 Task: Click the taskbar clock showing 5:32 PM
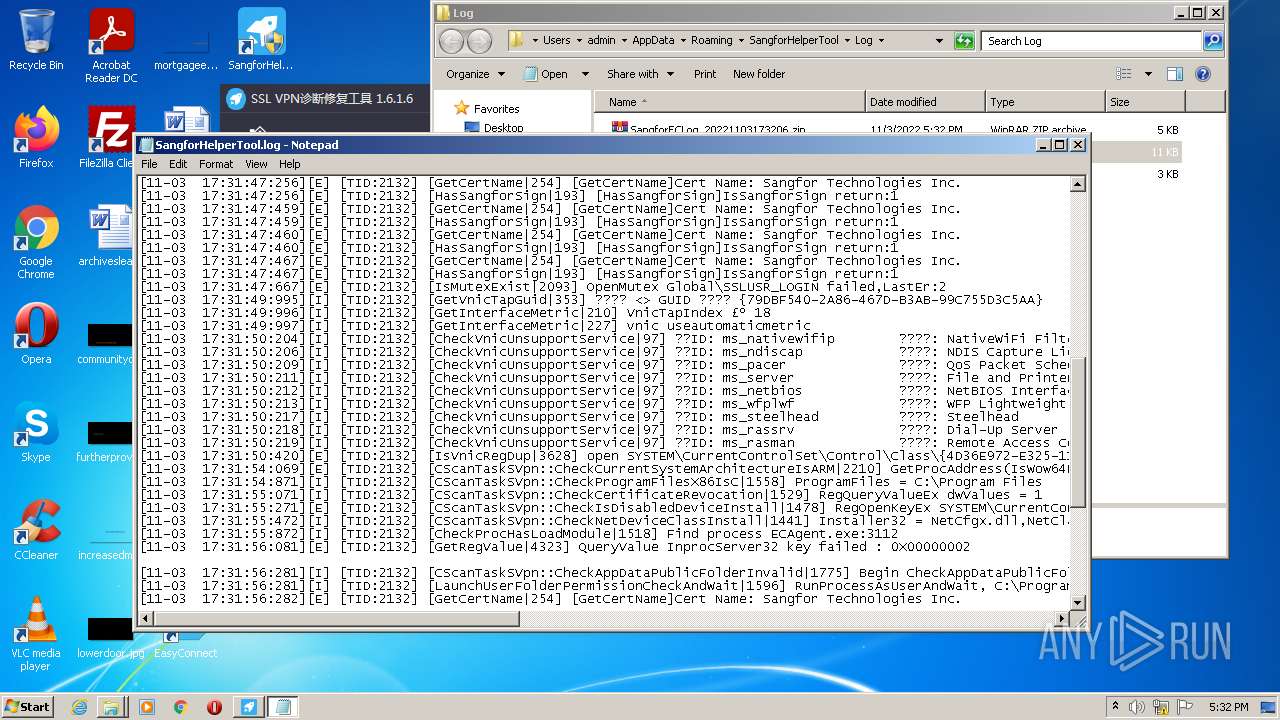pyautogui.click(x=1228, y=707)
